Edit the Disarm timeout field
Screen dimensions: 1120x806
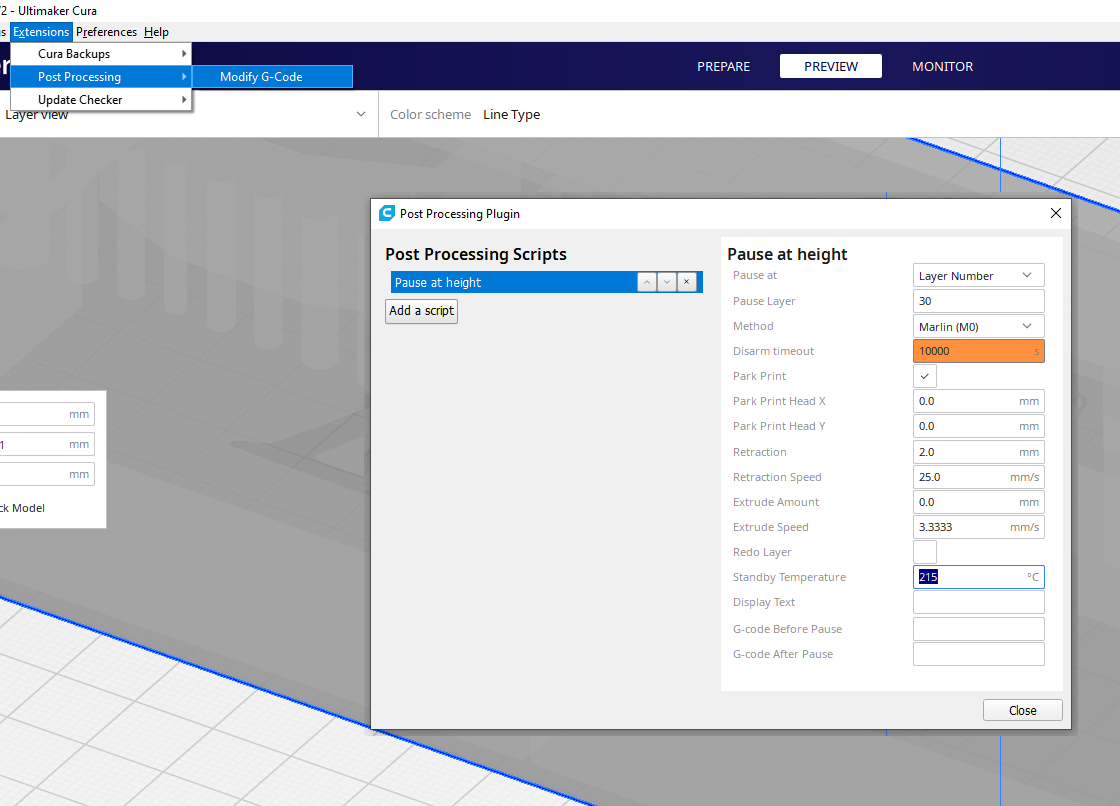[x=979, y=351]
